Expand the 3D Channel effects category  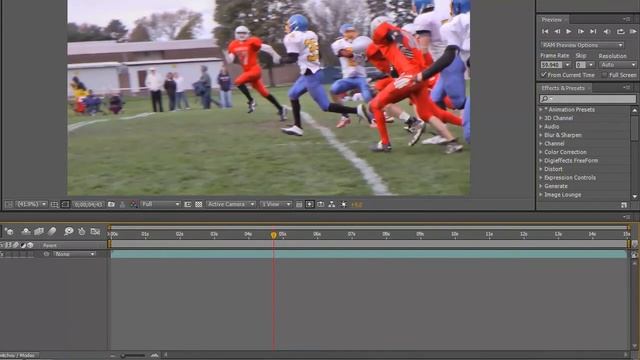tap(541, 118)
